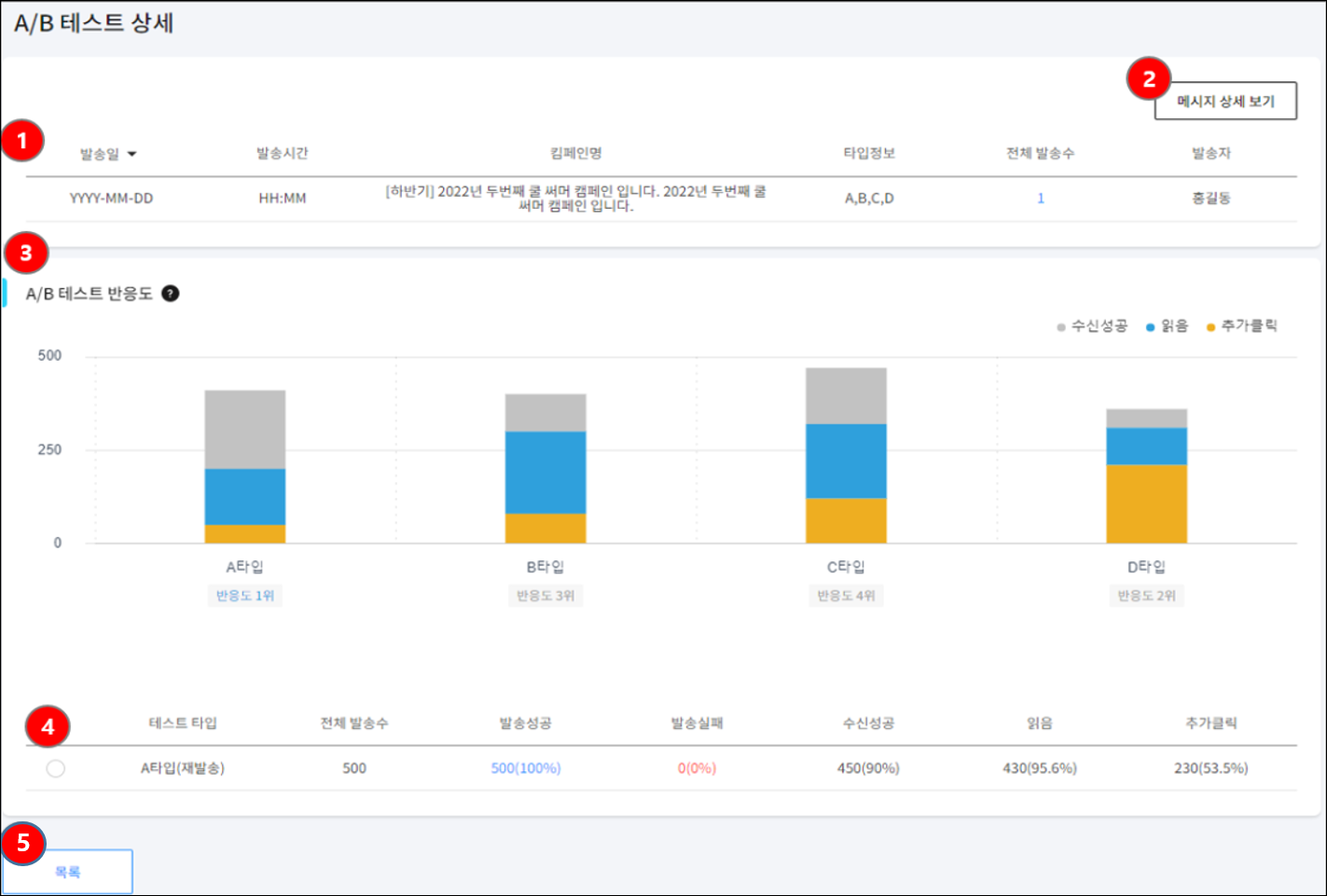Click the A타입(재발송) row label
1327x896 pixels.
point(183,768)
